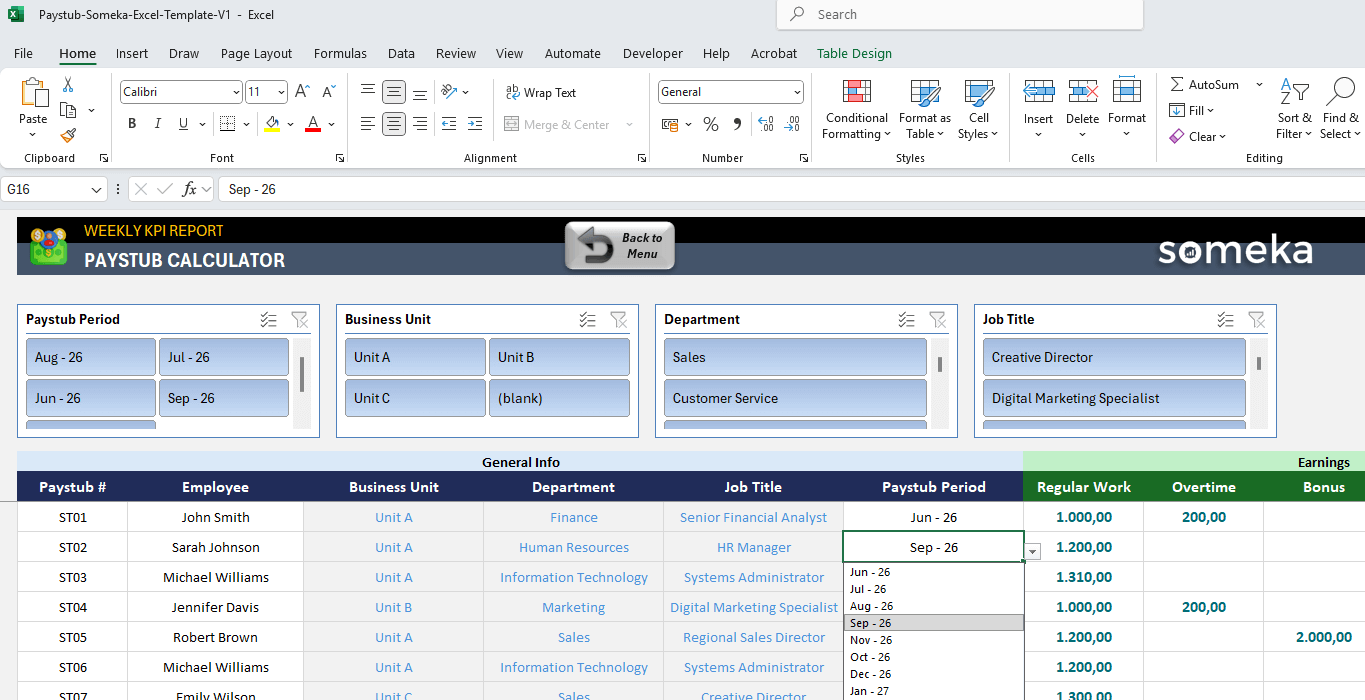Click the yellow Fill Color swatch
The width and height of the screenshot is (1365, 700).
pyautogui.click(x=272, y=124)
